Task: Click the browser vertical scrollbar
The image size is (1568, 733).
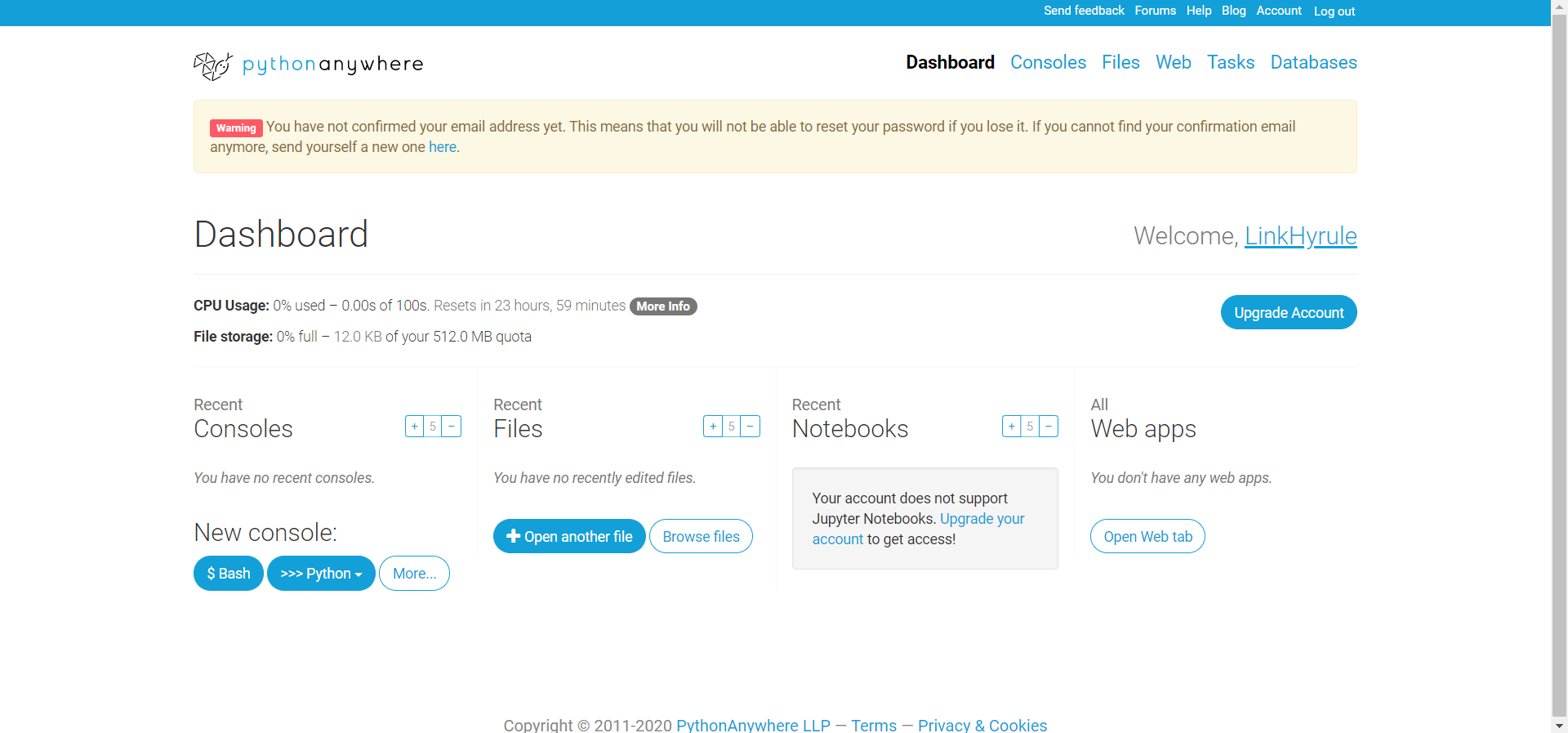Action: click(x=1559, y=366)
